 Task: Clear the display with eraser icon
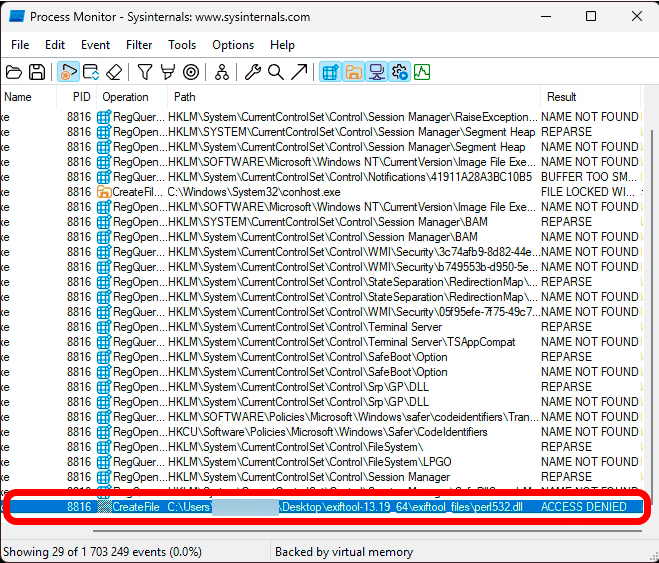114,72
